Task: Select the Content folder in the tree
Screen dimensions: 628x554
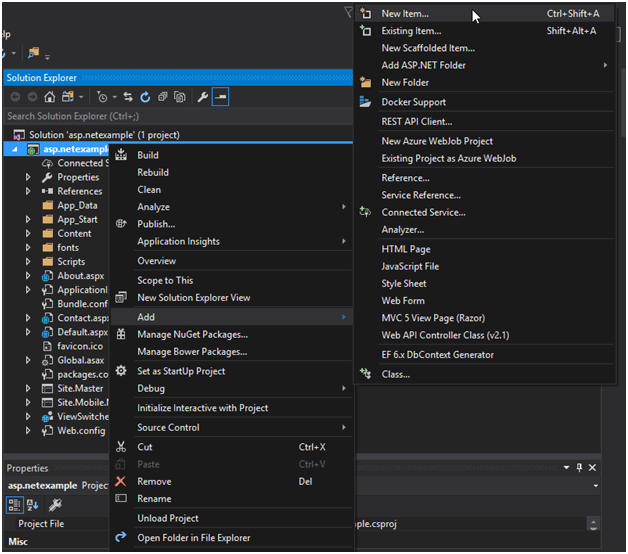Action: pyautogui.click(x=74, y=234)
